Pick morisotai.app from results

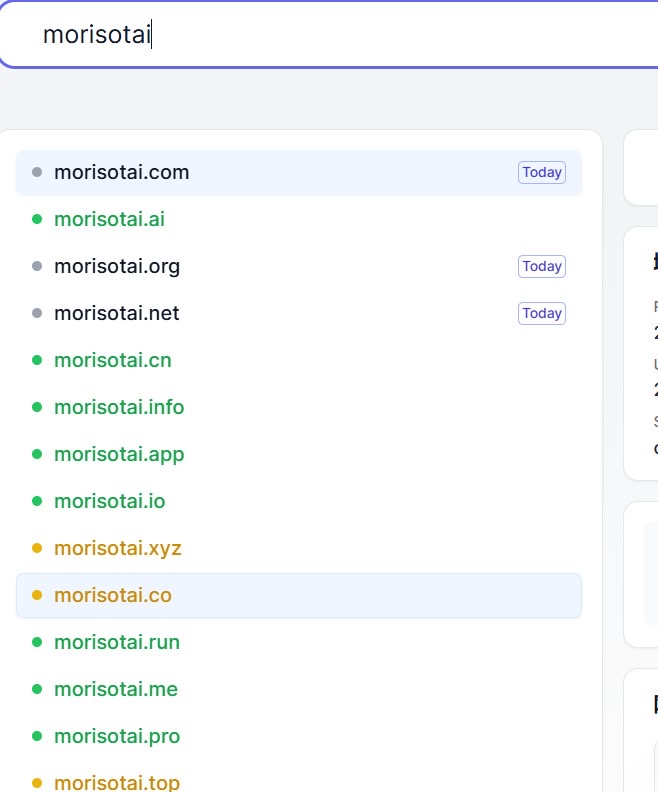pos(118,455)
